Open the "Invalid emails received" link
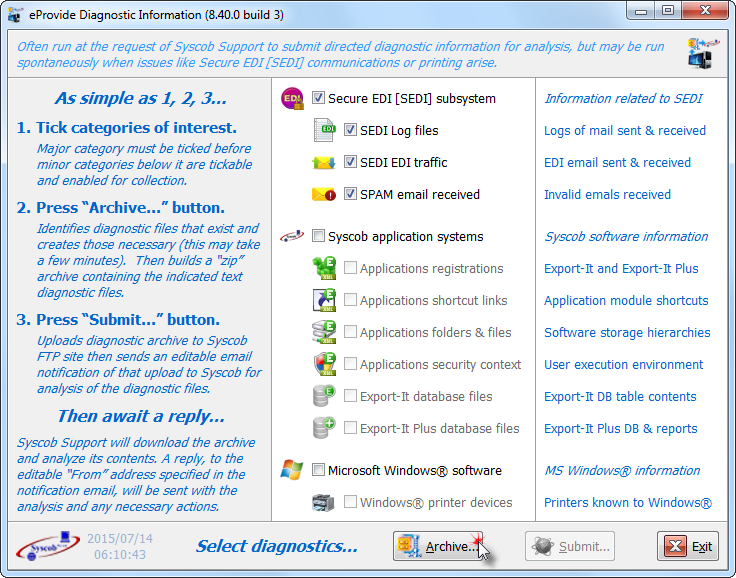736x578 pixels. point(607,195)
